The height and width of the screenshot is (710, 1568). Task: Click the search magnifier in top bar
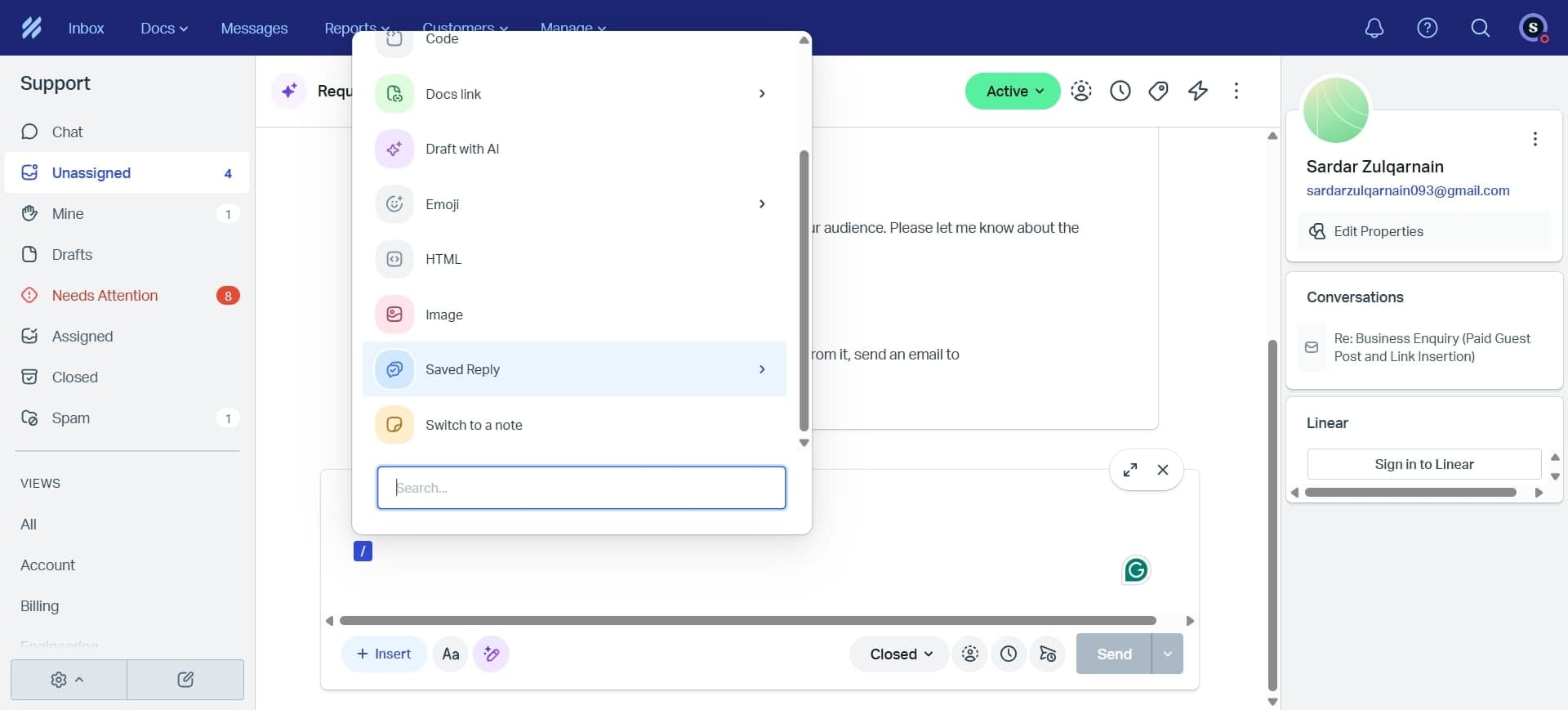(x=1480, y=28)
